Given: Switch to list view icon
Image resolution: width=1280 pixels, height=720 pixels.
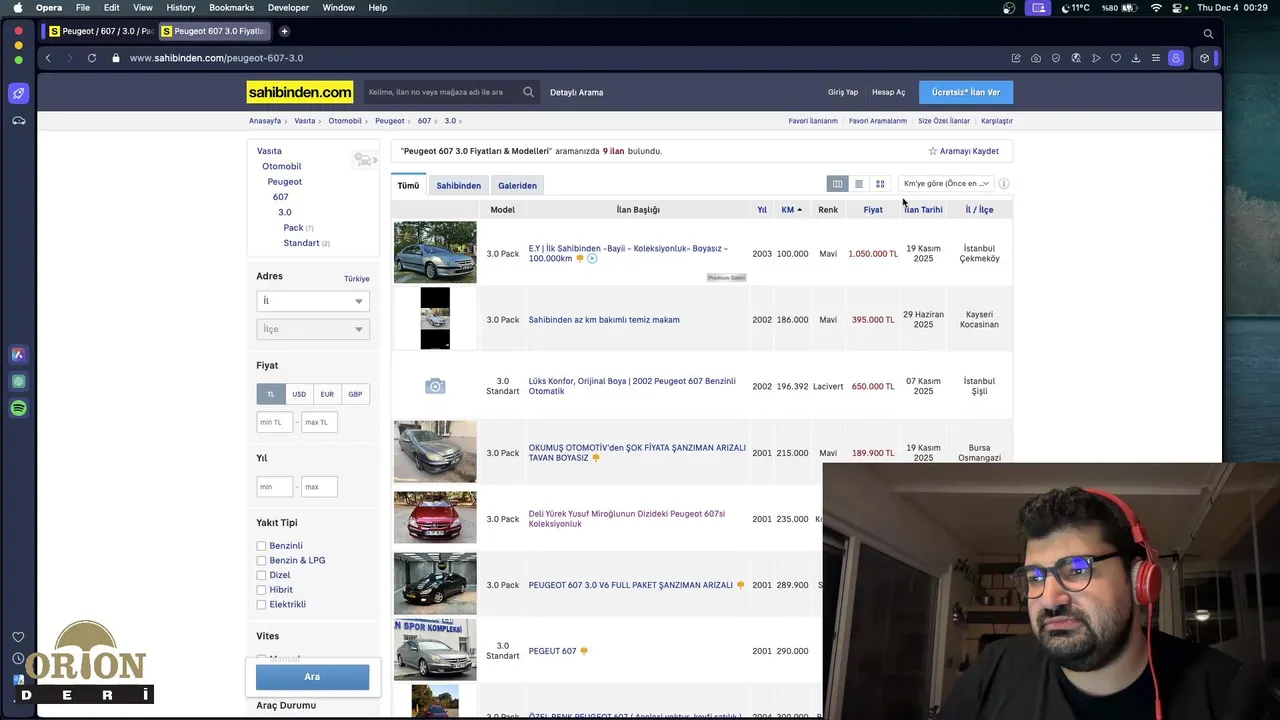Looking at the screenshot, I should (858, 184).
